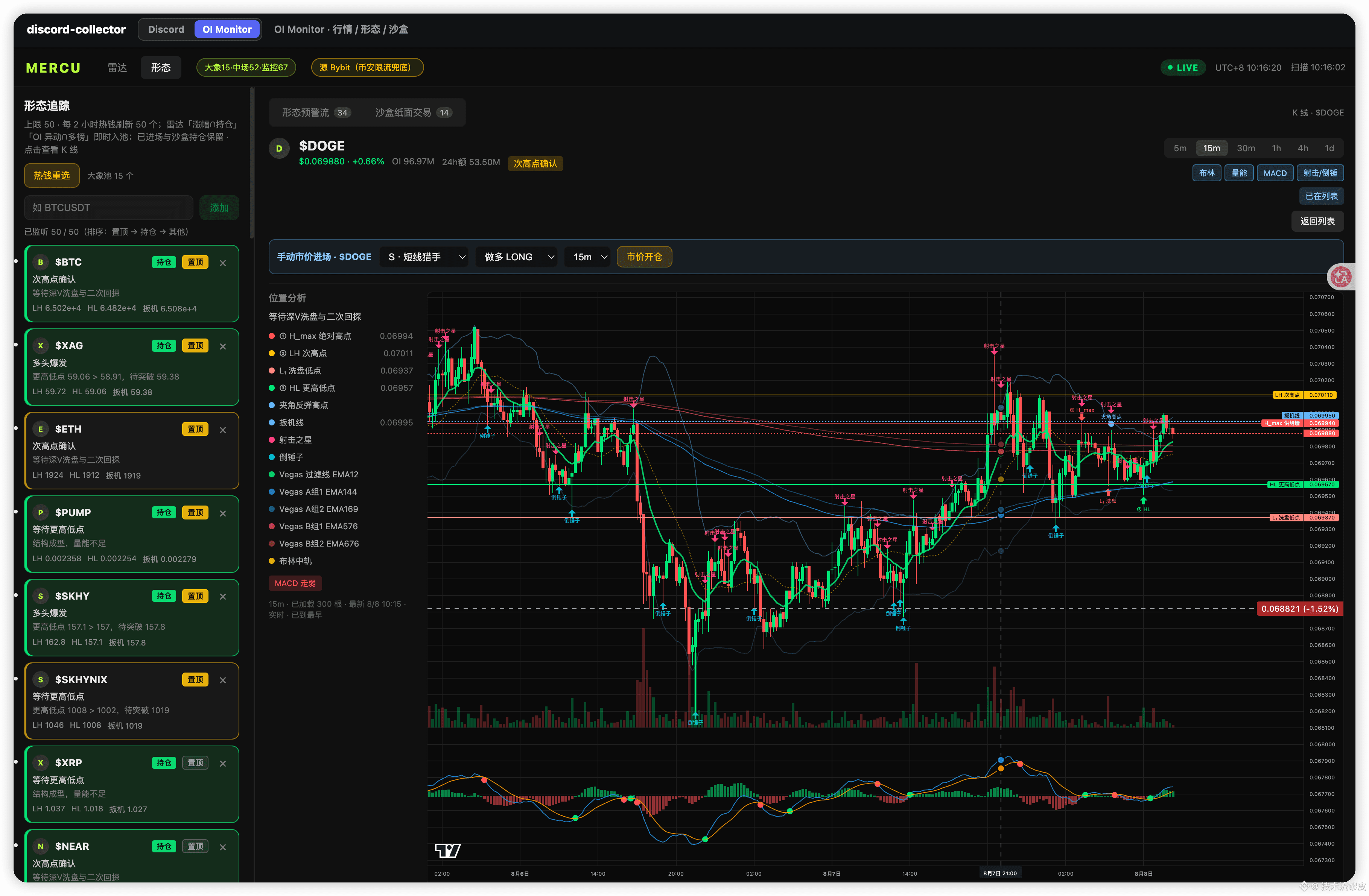Switch to the 雷达 tab
The width and height of the screenshot is (1369, 896).
(117, 68)
